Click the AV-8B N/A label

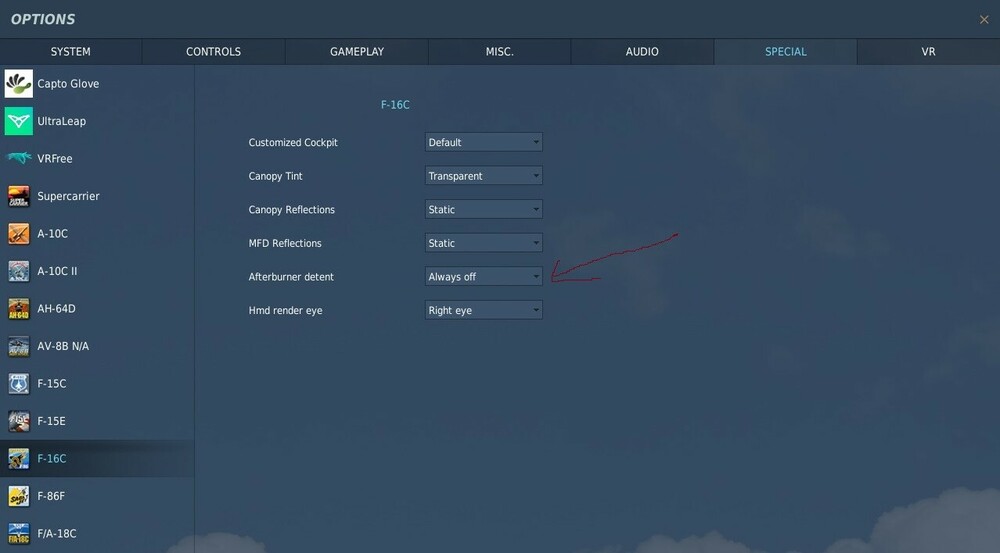coord(63,346)
